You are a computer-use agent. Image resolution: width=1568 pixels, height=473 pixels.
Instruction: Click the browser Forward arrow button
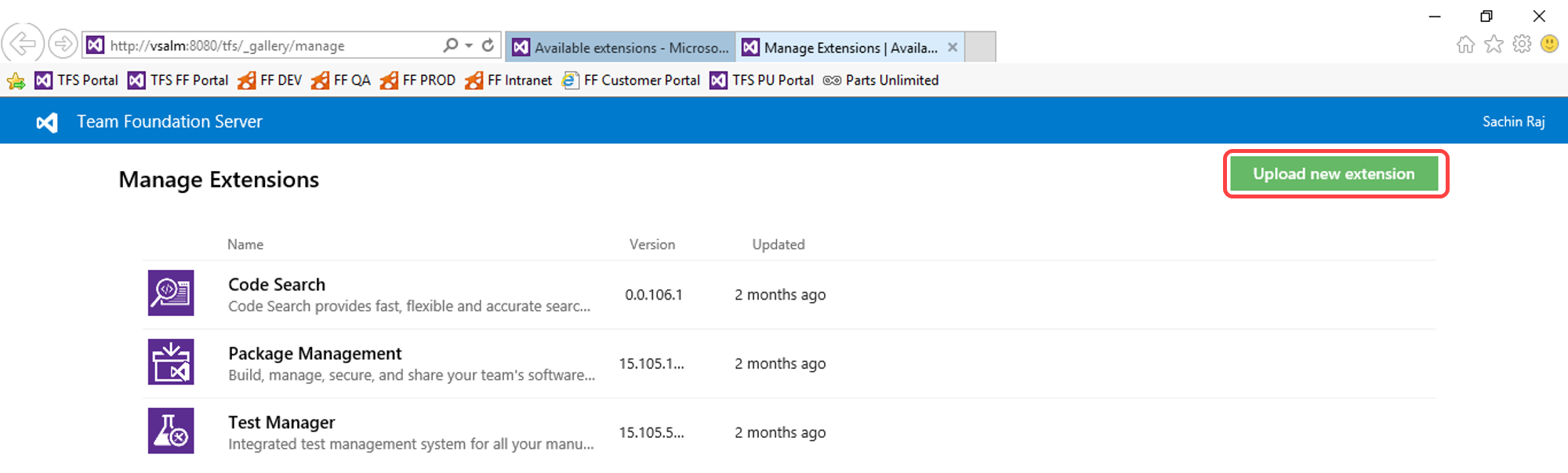pos(63,44)
